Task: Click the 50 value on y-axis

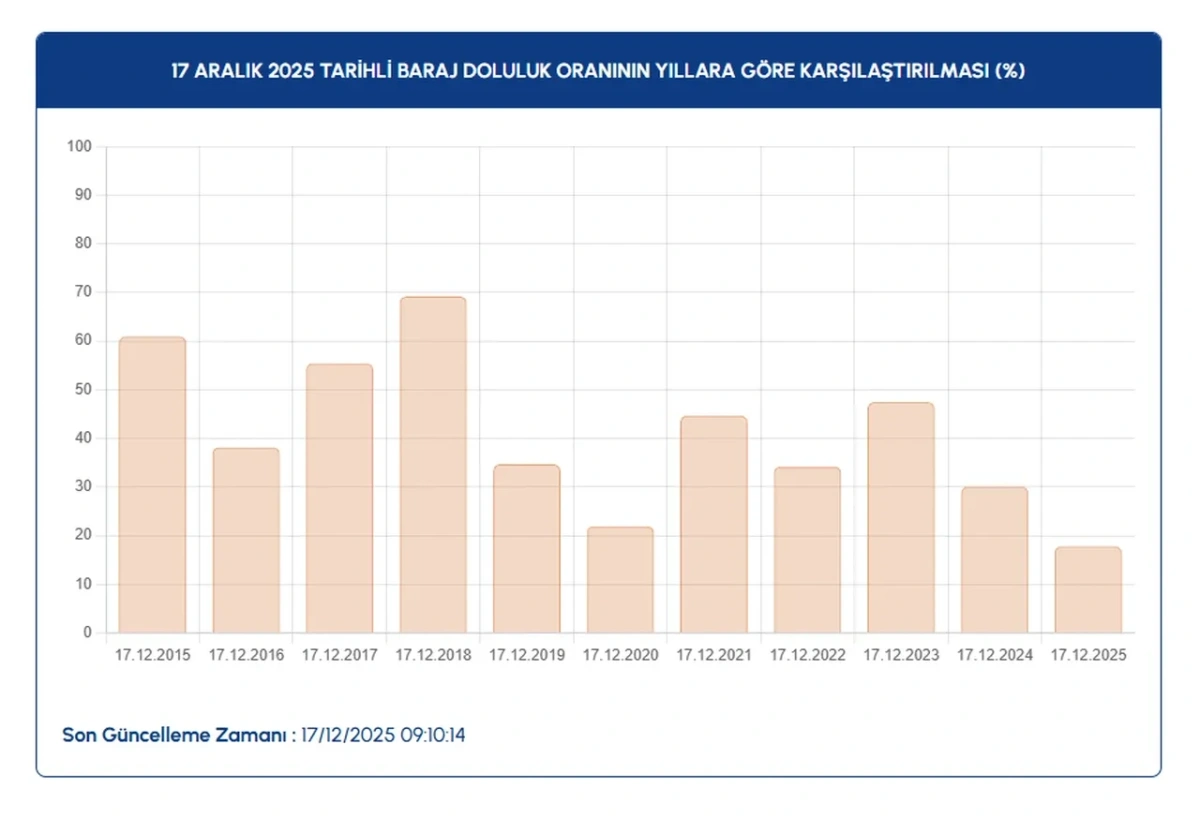Action: pyautogui.click(x=83, y=389)
